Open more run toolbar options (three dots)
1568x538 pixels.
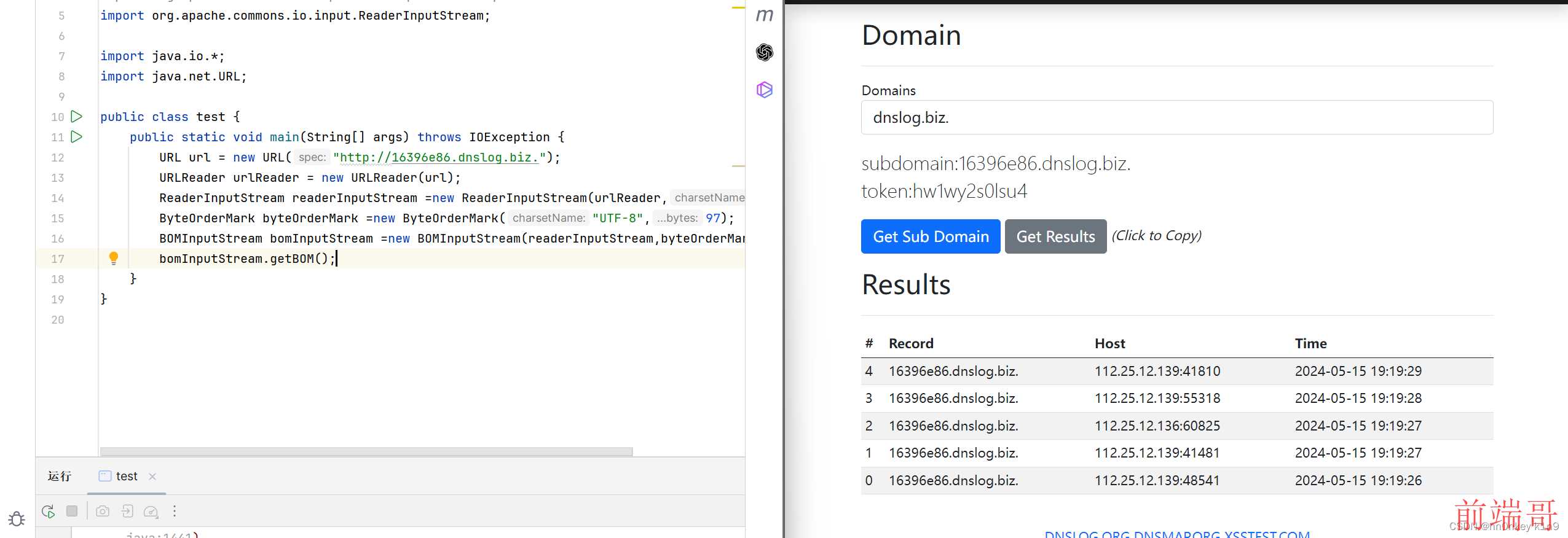[175, 511]
